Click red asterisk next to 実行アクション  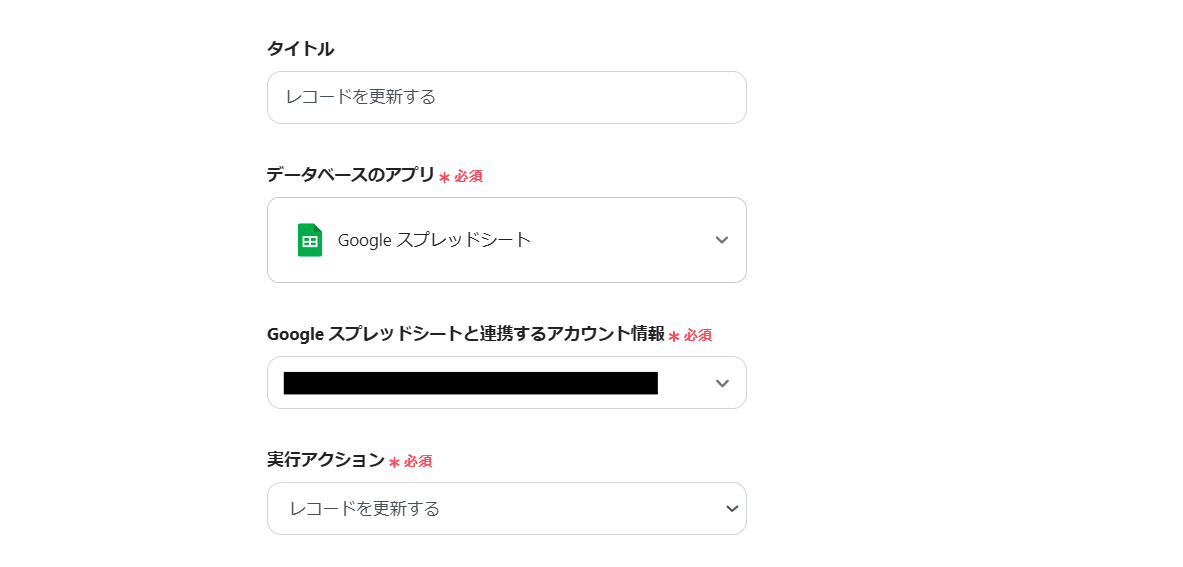[394, 462]
